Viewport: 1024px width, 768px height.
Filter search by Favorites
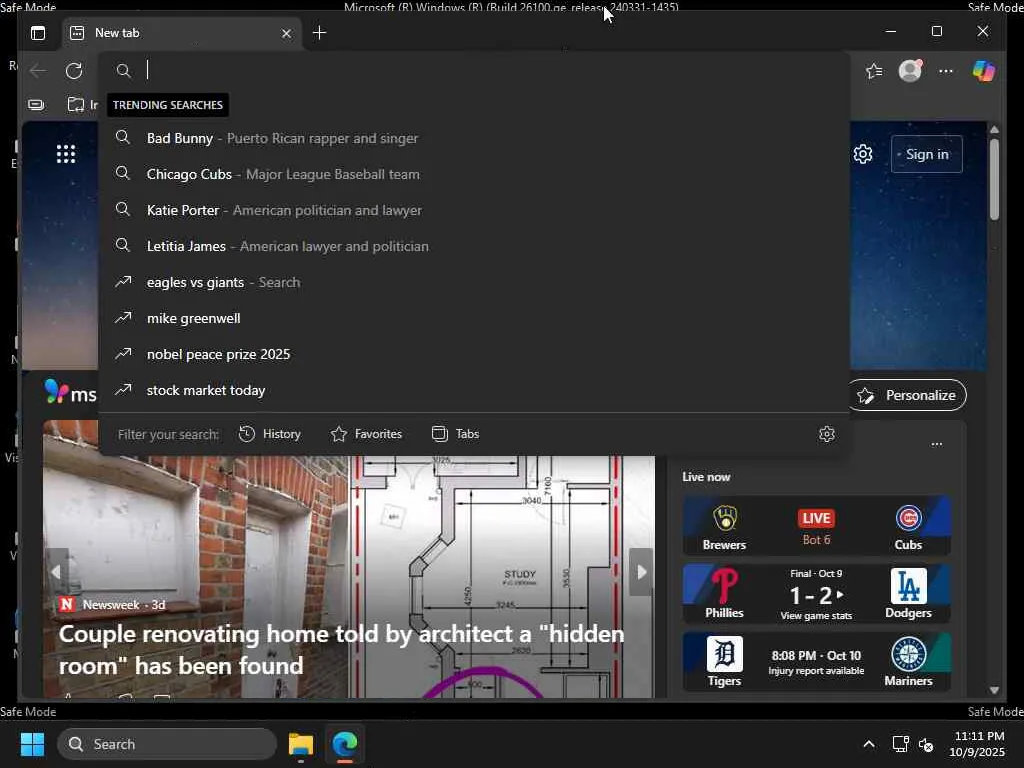pos(366,434)
